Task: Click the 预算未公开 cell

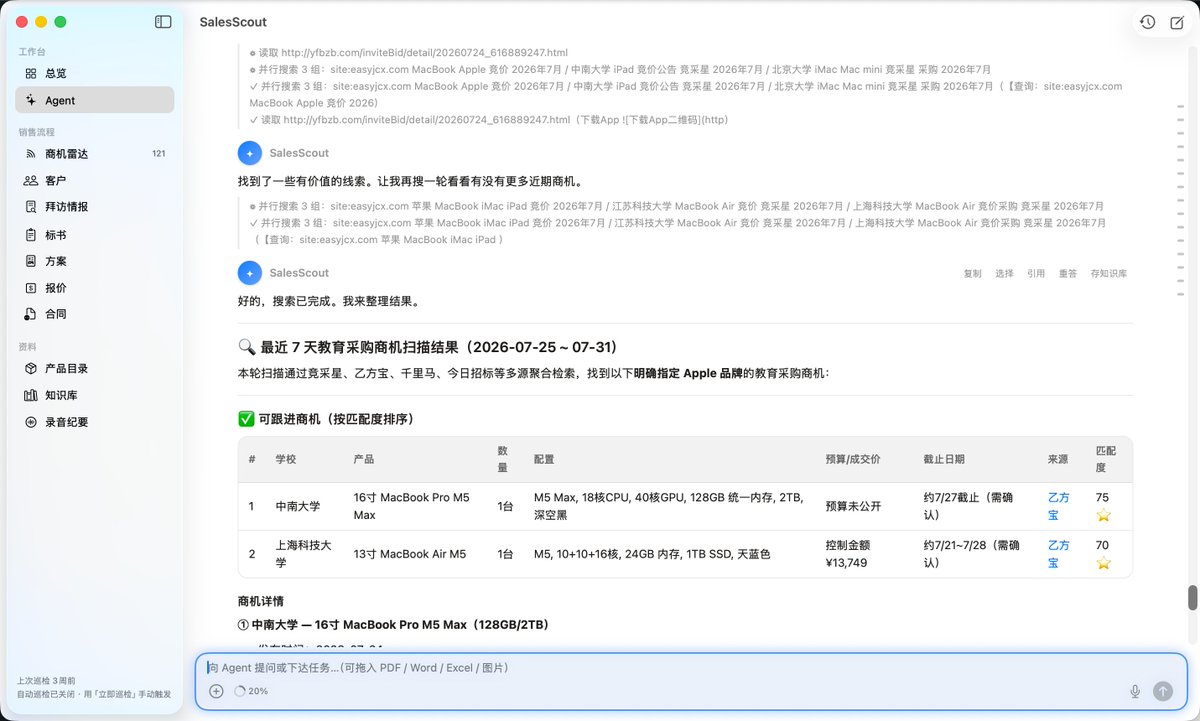Action: 853,506
